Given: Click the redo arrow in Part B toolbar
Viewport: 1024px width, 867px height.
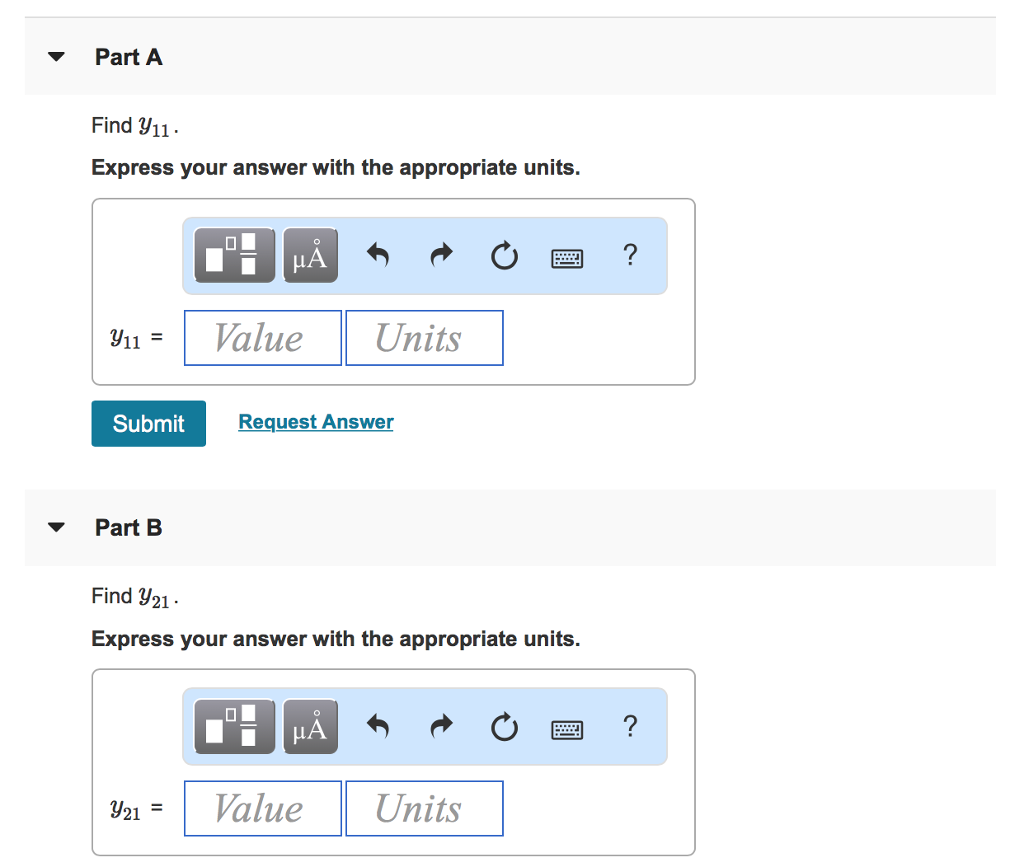Looking at the screenshot, I should click(440, 727).
